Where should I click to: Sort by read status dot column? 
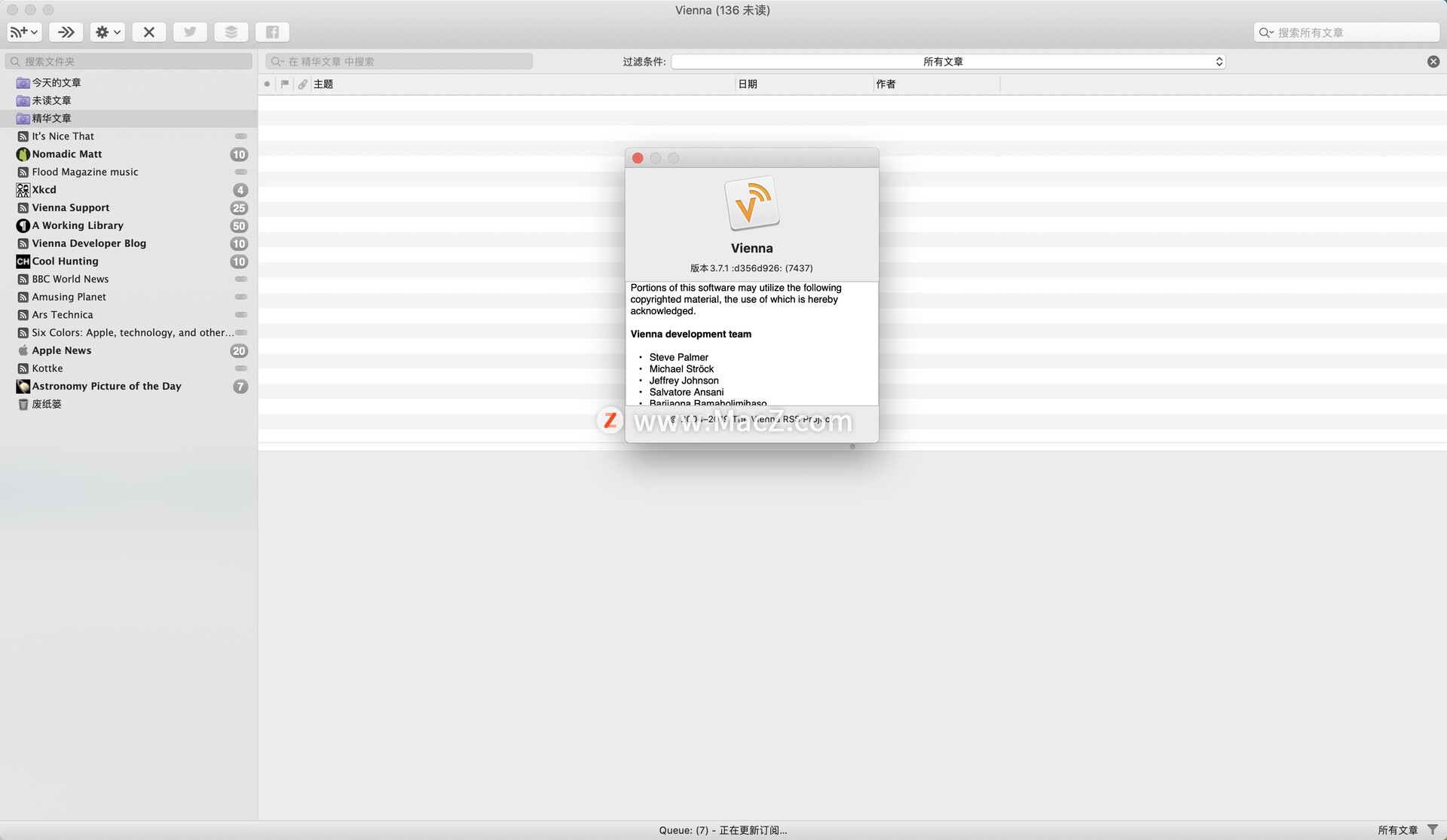pos(268,84)
